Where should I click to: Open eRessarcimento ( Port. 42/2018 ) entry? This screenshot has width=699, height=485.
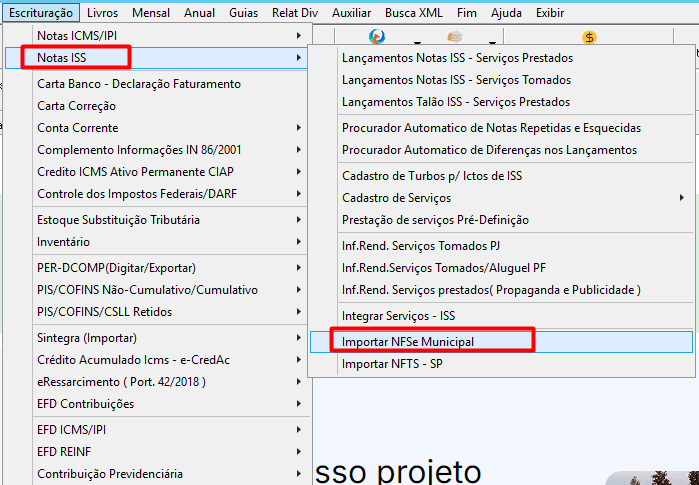[x=156, y=382]
